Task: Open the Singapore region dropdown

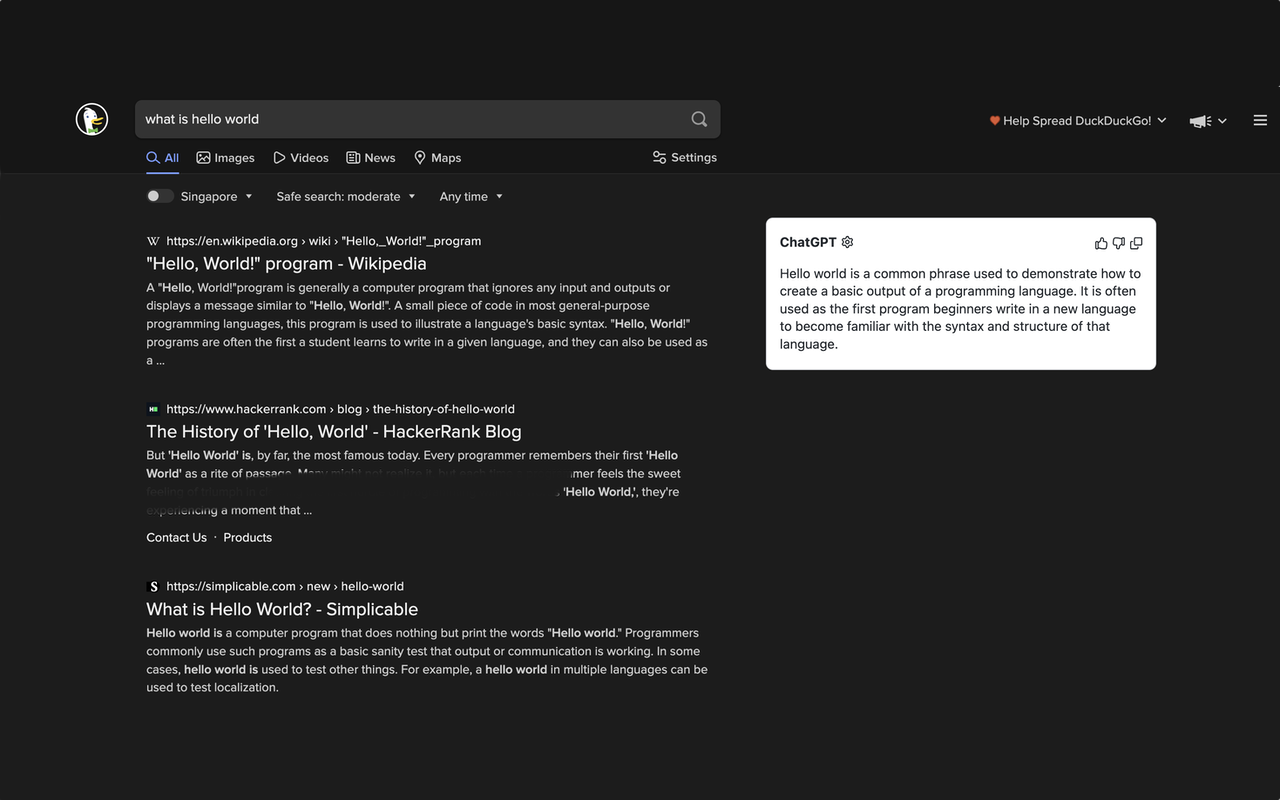Action: click(217, 197)
